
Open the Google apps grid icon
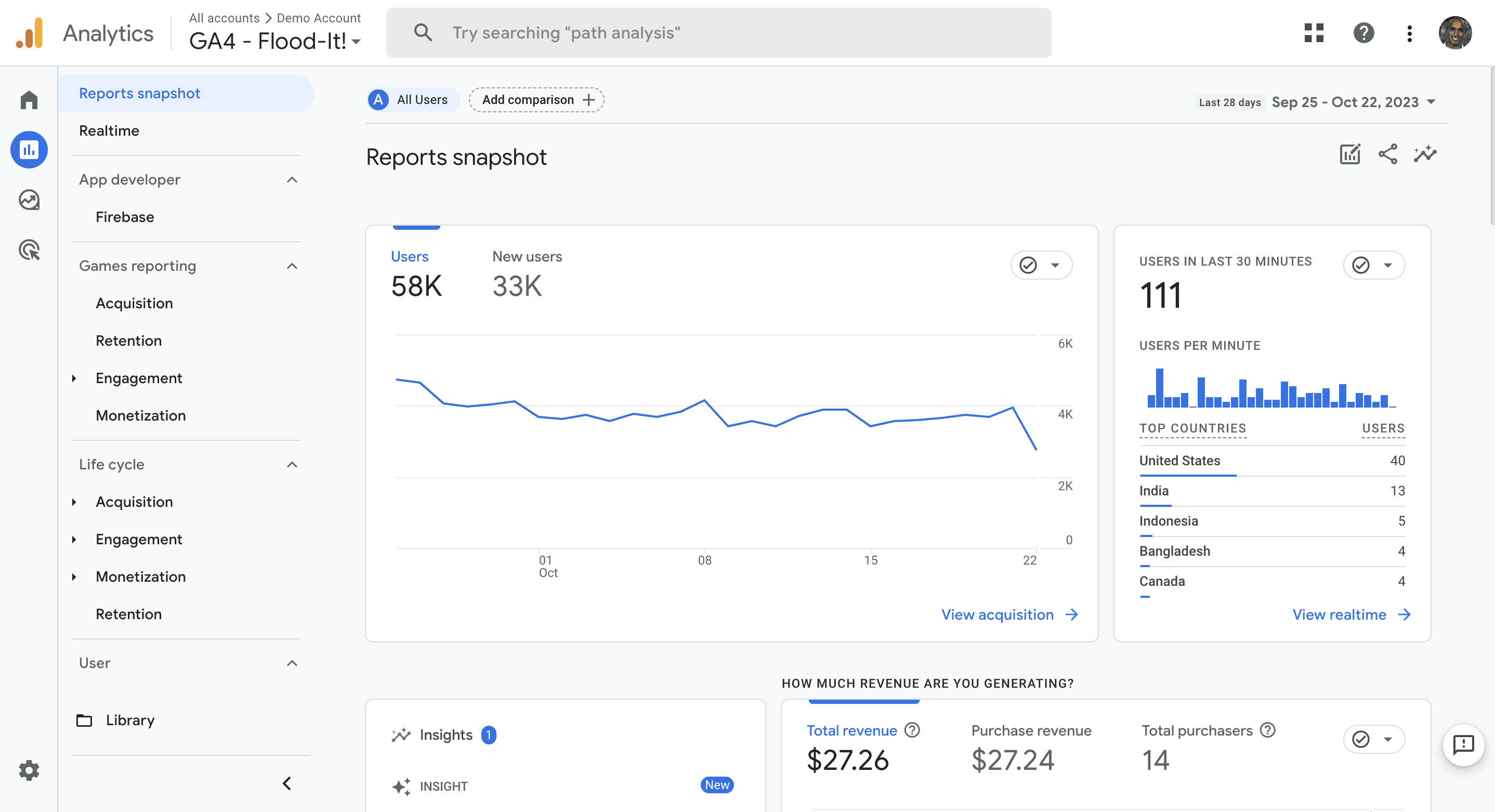pos(1314,33)
